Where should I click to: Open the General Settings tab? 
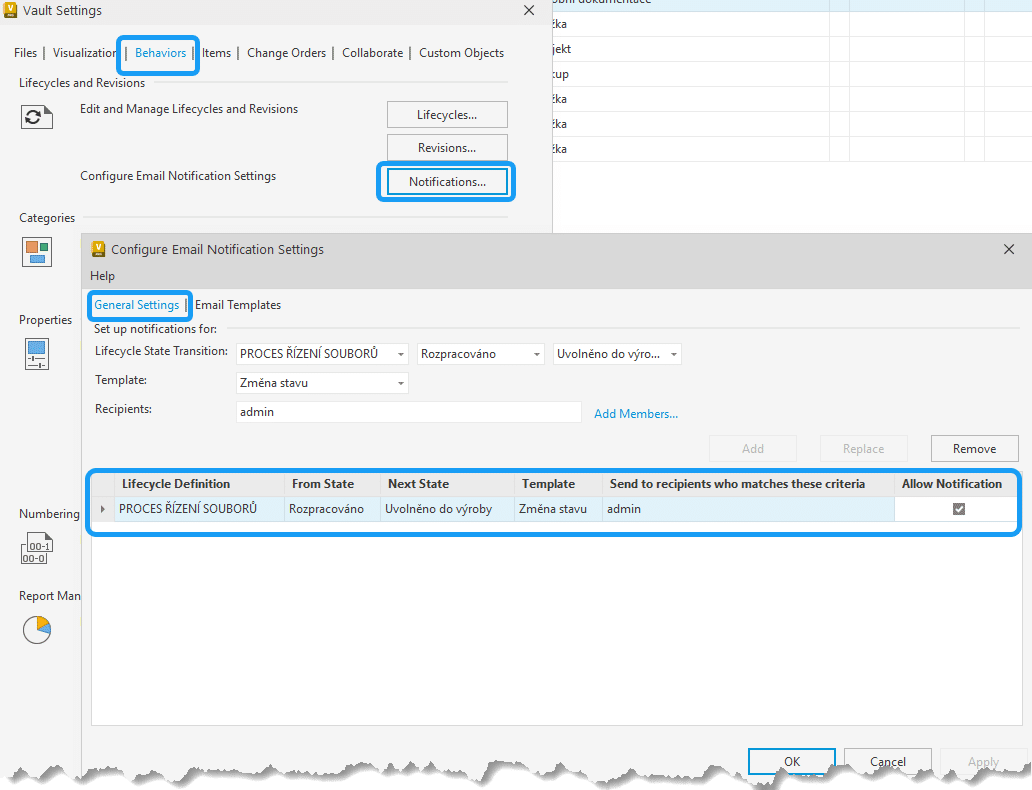point(137,305)
